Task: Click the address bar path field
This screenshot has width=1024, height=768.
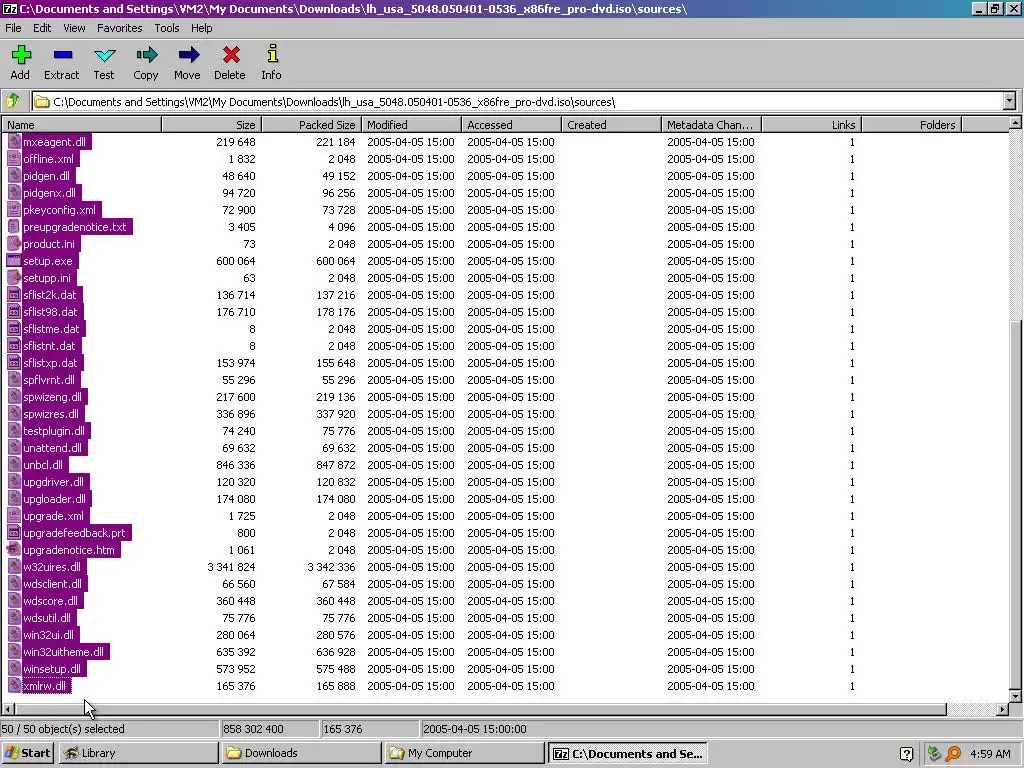Action: (x=517, y=101)
